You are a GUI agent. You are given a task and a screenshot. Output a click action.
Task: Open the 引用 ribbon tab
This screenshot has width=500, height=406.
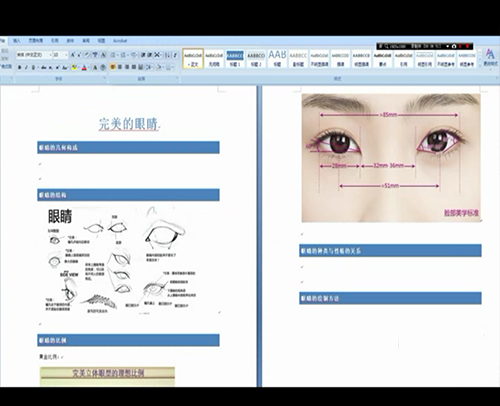(55, 41)
